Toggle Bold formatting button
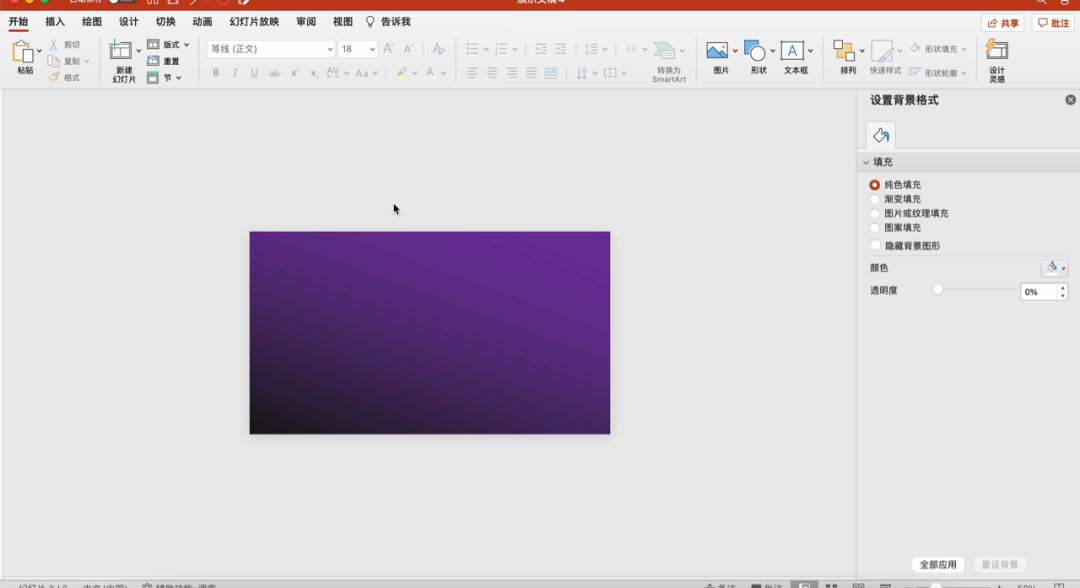 point(216,73)
